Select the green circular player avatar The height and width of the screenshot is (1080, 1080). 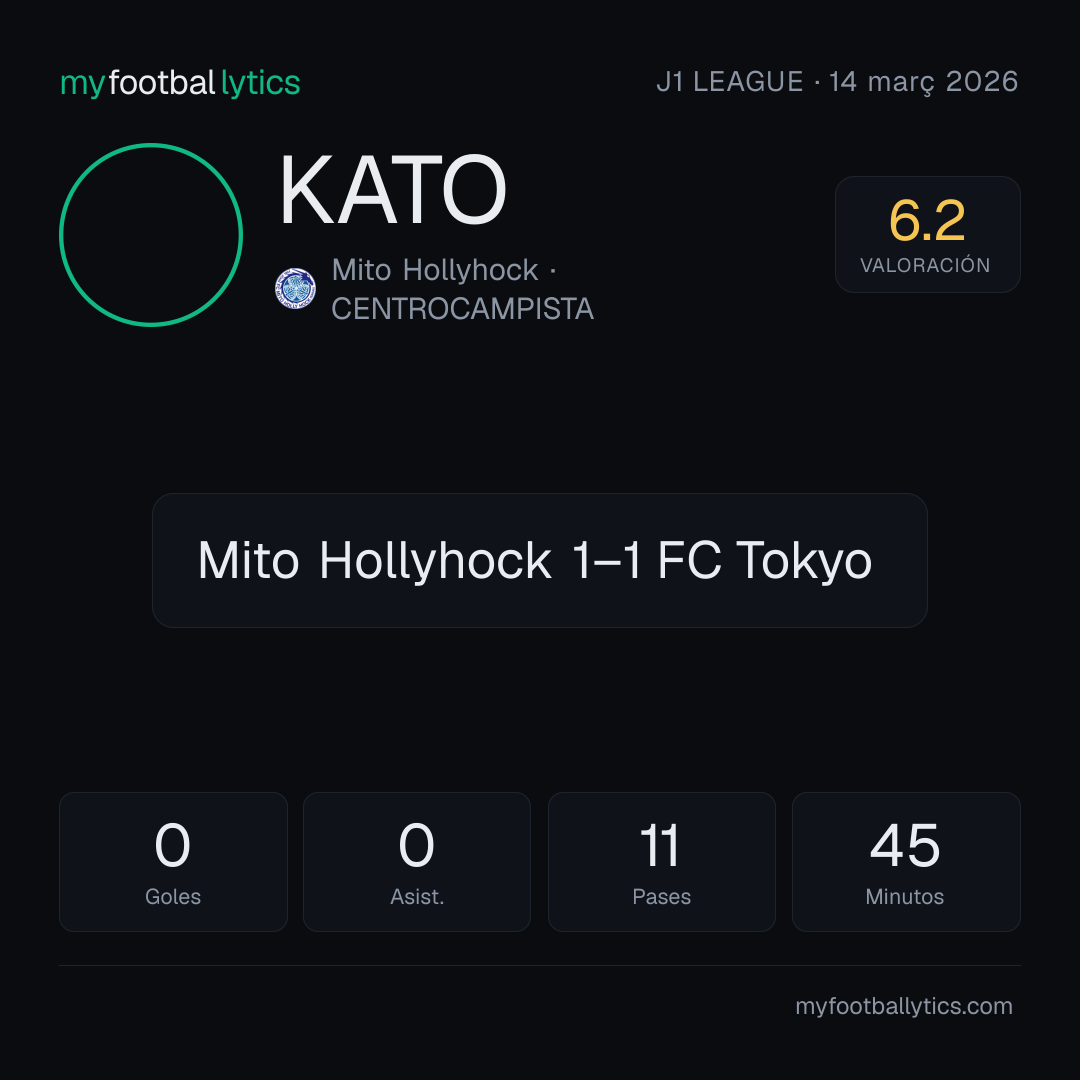point(151,235)
